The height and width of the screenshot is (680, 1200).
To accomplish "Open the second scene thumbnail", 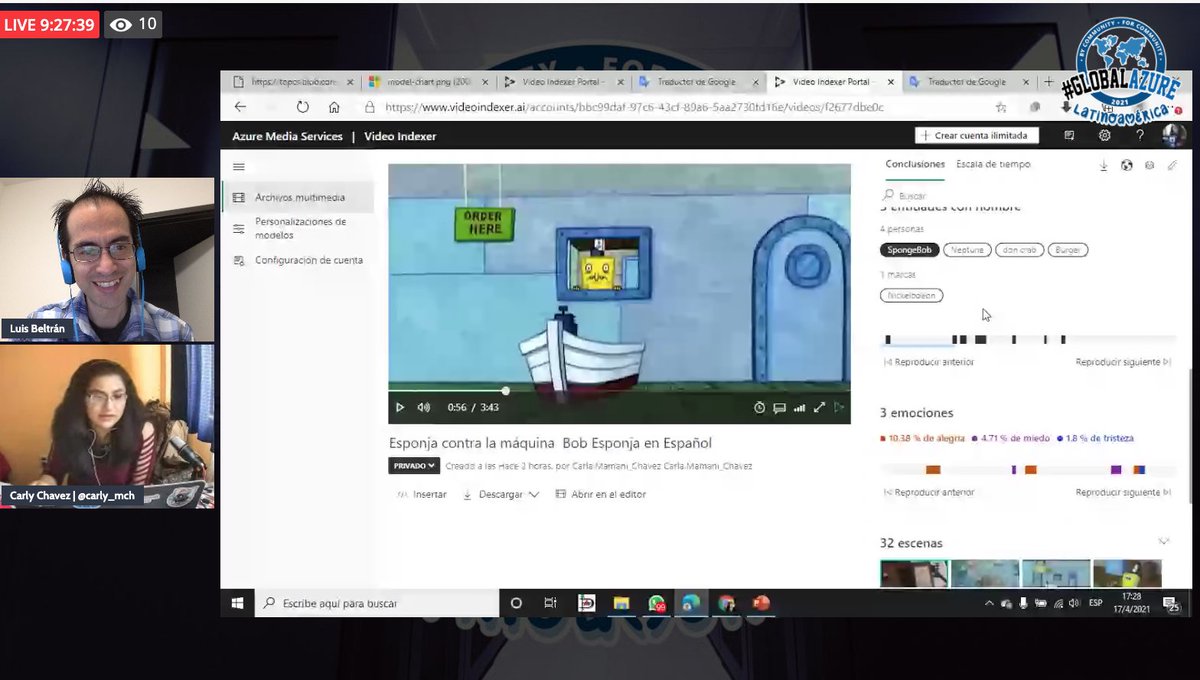I will click(985, 574).
